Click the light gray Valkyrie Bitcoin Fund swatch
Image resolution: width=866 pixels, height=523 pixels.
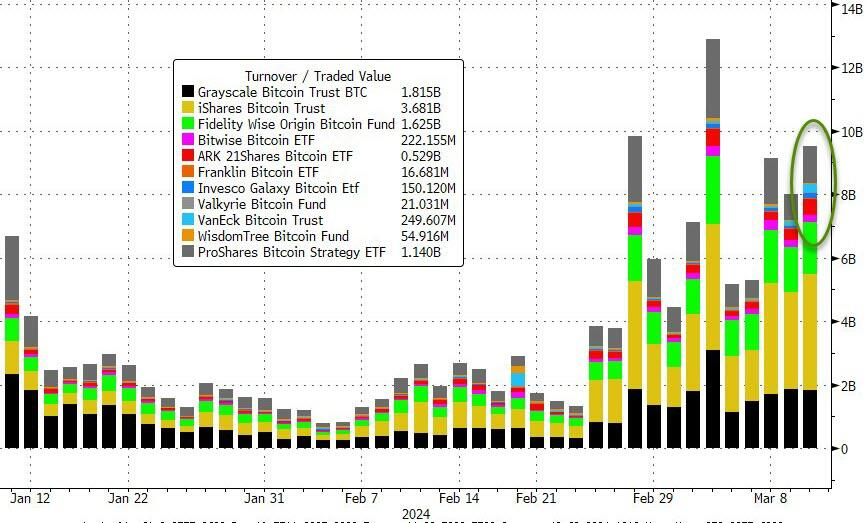[x=188, y=204]
